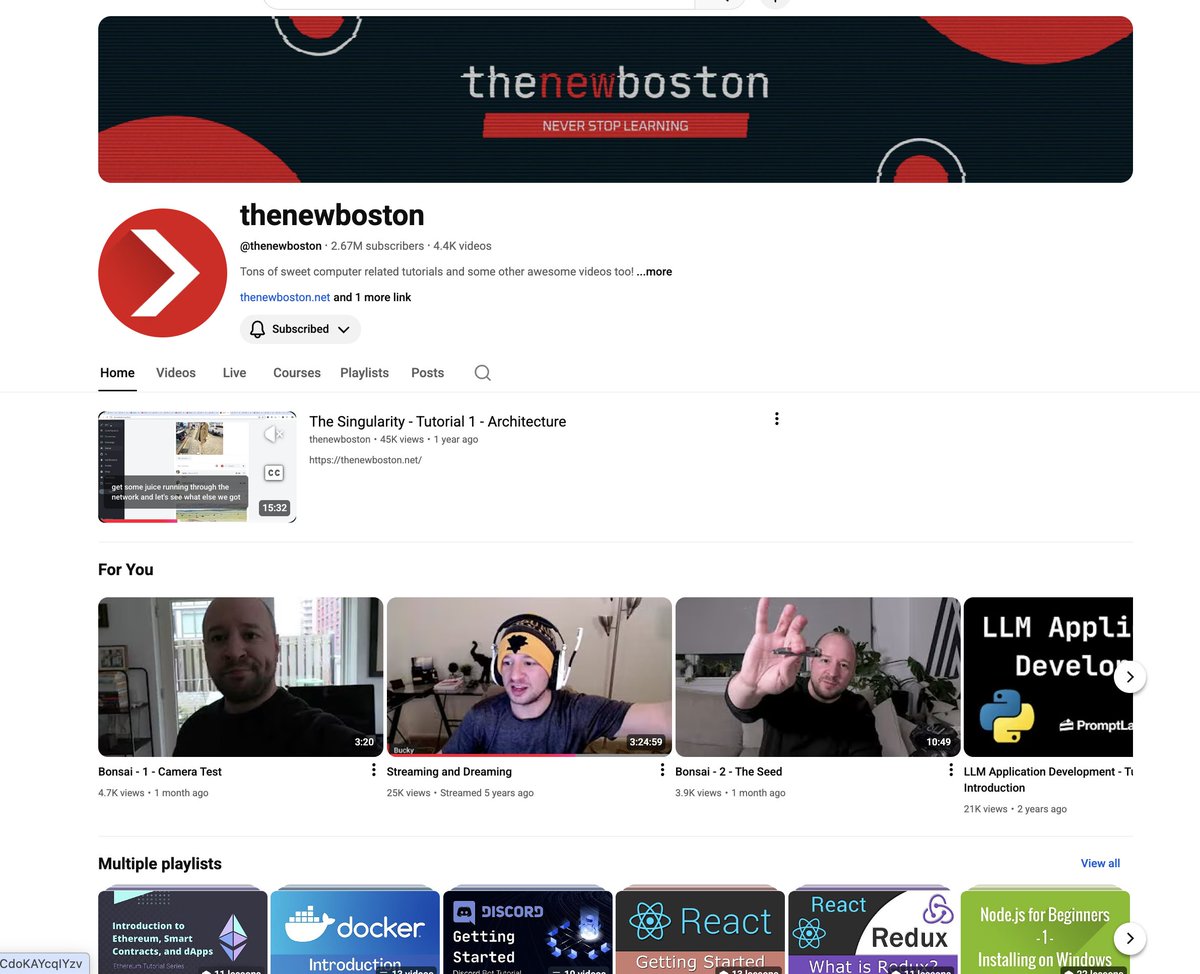Expand the Subscribed dropdown chevron

[x=343, y=329]
